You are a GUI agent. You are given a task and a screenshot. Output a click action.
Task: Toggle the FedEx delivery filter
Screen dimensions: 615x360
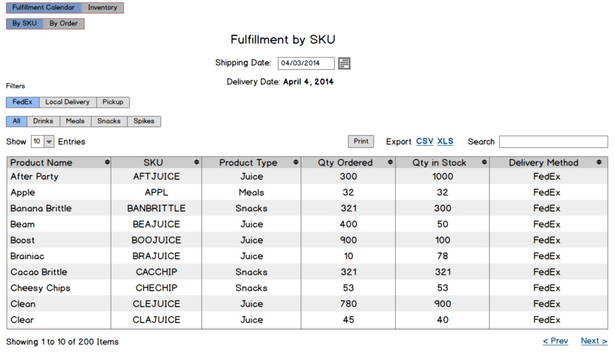coord(23,102)
